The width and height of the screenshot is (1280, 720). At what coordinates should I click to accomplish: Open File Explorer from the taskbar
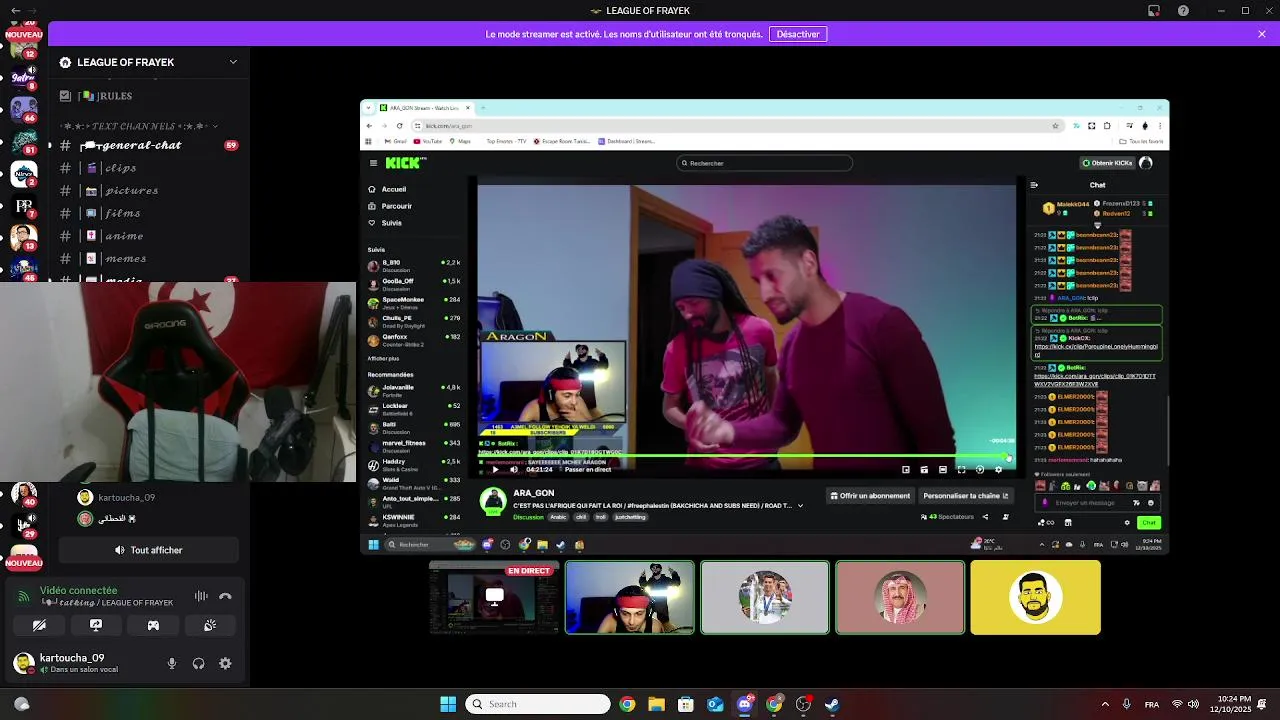click(656, 704)
